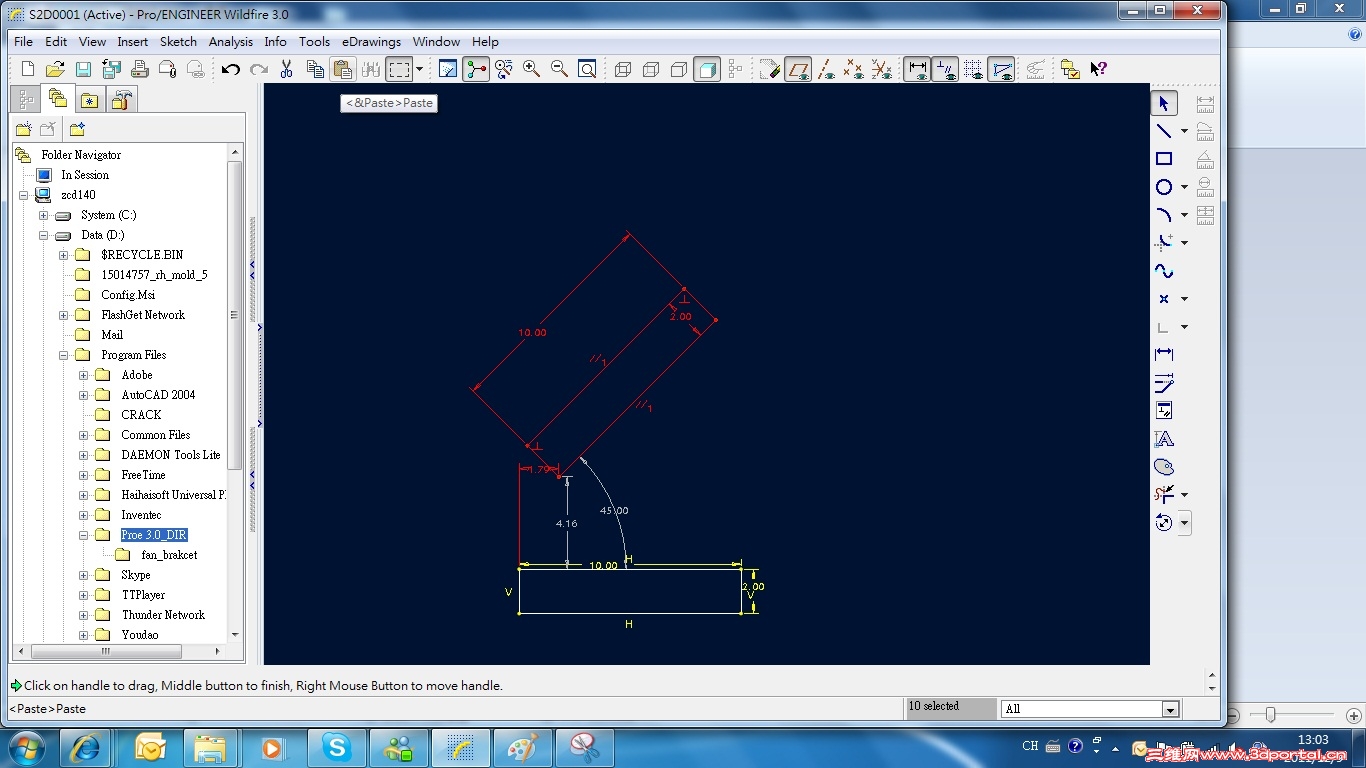Switch to the Folder Browser tab
Image resolution: width=1366 pixels, height=768 pixels.
[x=57, y=99]
